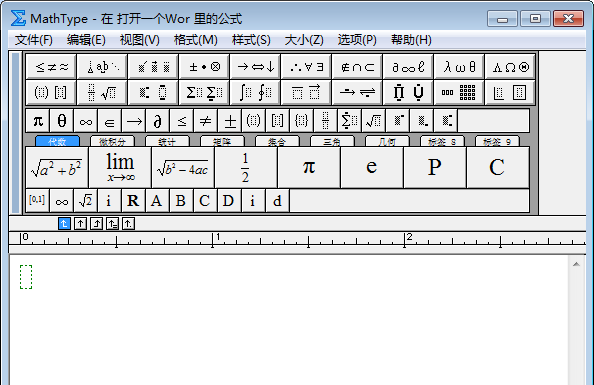Insert the → arrow from small bar
Image resolution: width=594 pixels, height=385 pixels.
click(x=134, y=121)
